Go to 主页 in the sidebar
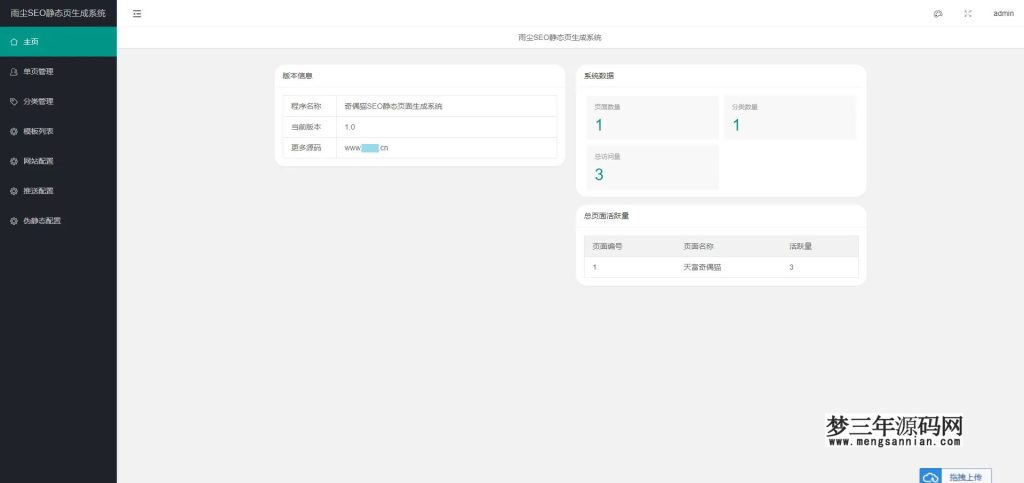The width and height of the screenshot is (1024, 483). 58,42
